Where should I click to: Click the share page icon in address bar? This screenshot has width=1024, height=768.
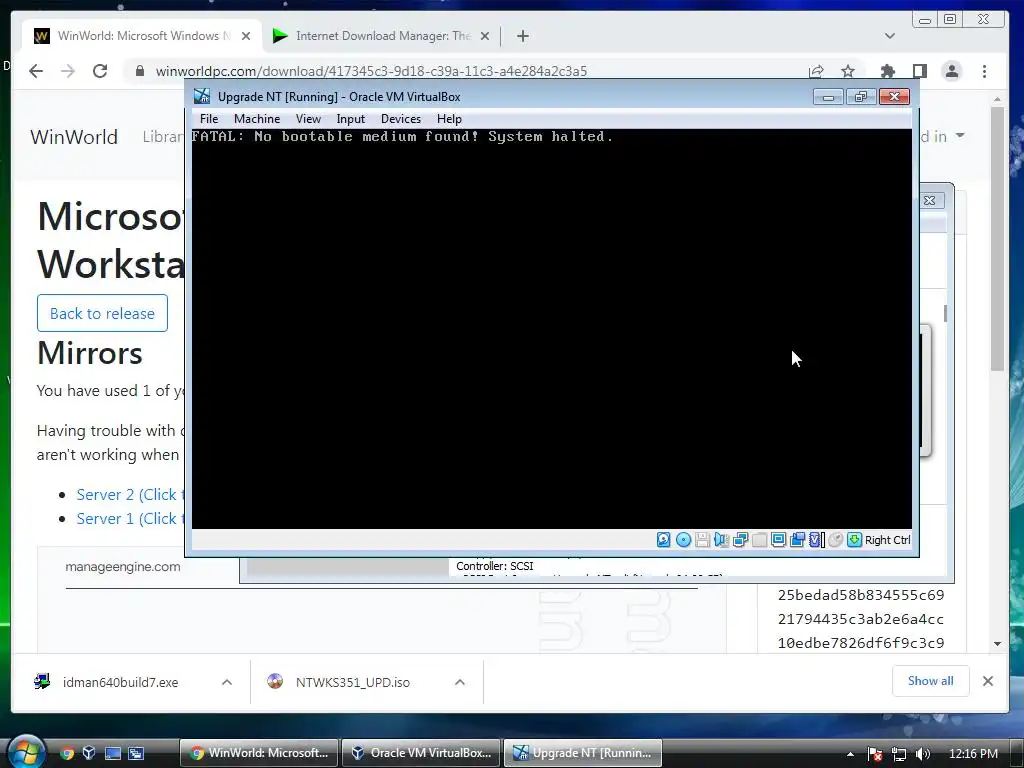click(816, 71)
